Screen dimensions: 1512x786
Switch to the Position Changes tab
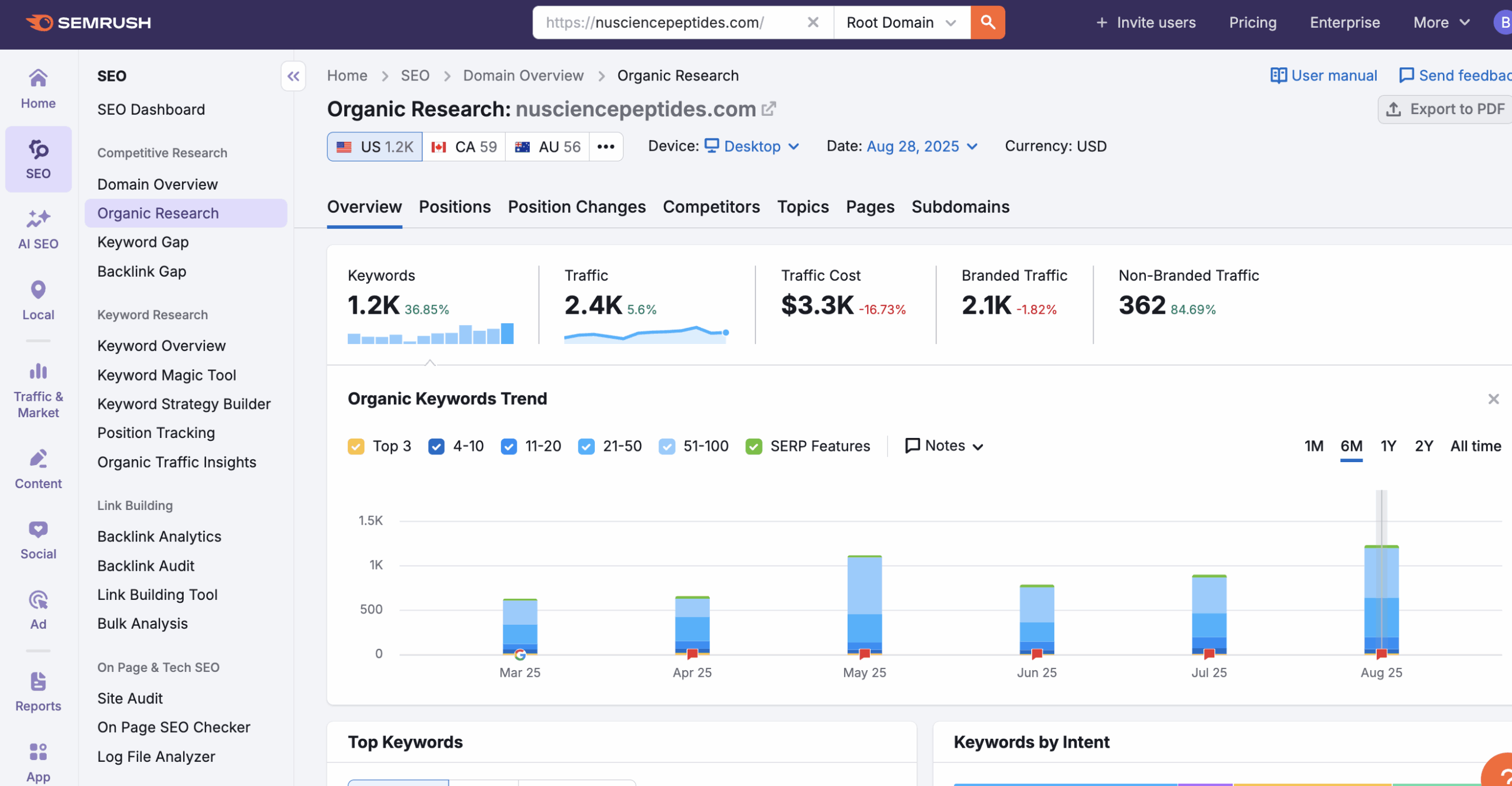(576, 207)
